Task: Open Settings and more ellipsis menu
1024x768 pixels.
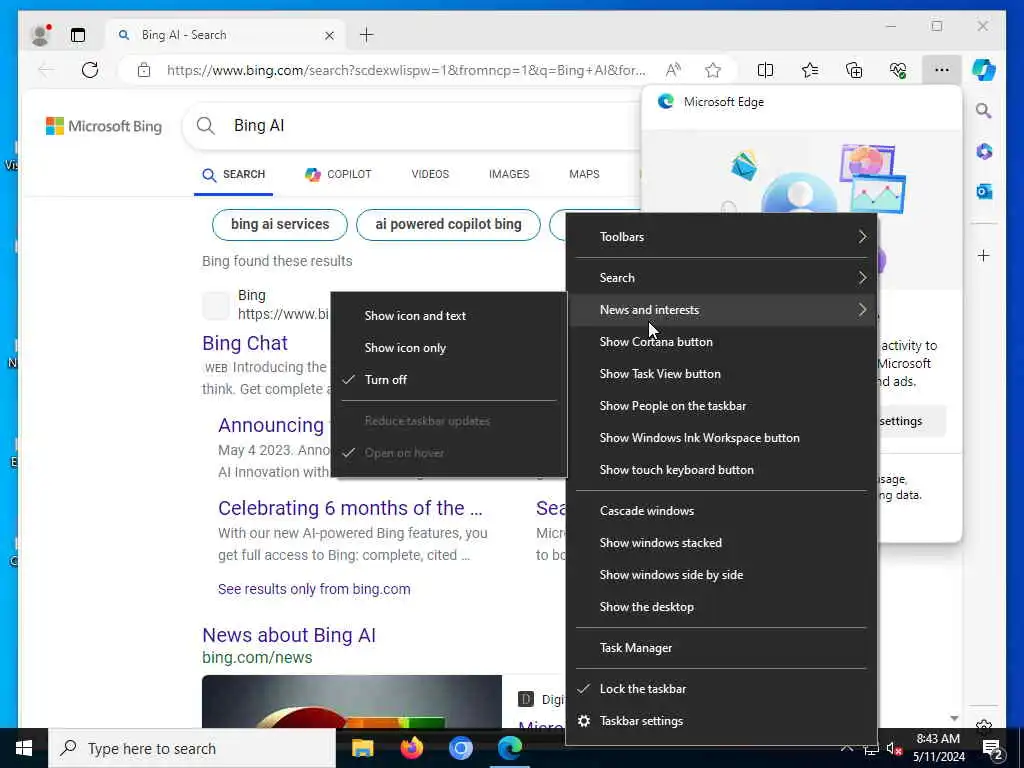Action: pos(941,70)
